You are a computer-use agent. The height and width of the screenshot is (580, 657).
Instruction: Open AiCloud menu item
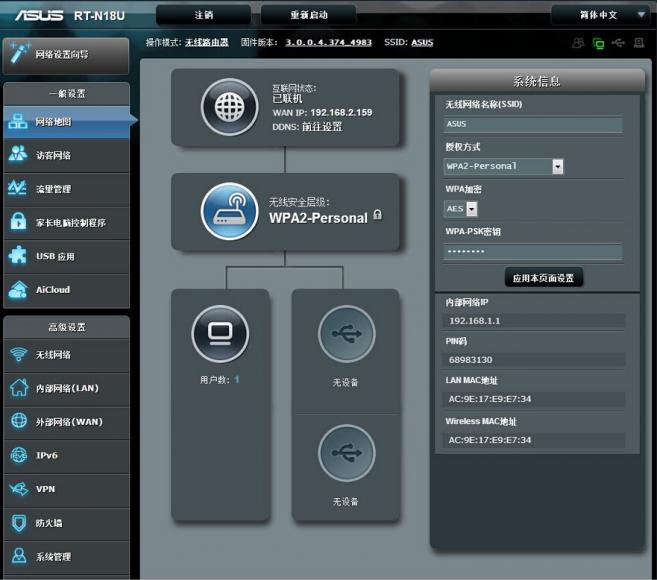pos(66,290)
